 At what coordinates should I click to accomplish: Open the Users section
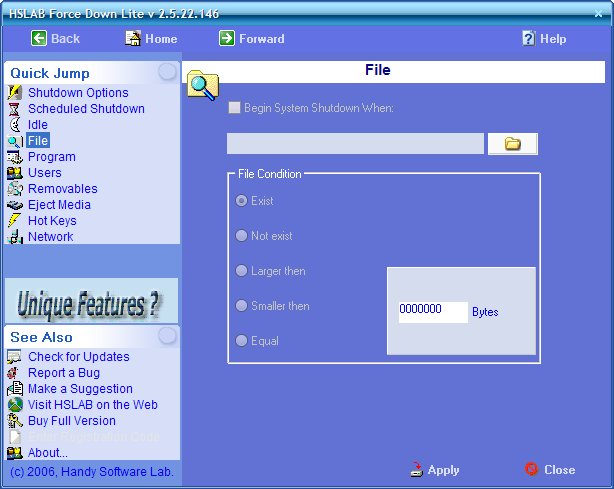point(44,173)
